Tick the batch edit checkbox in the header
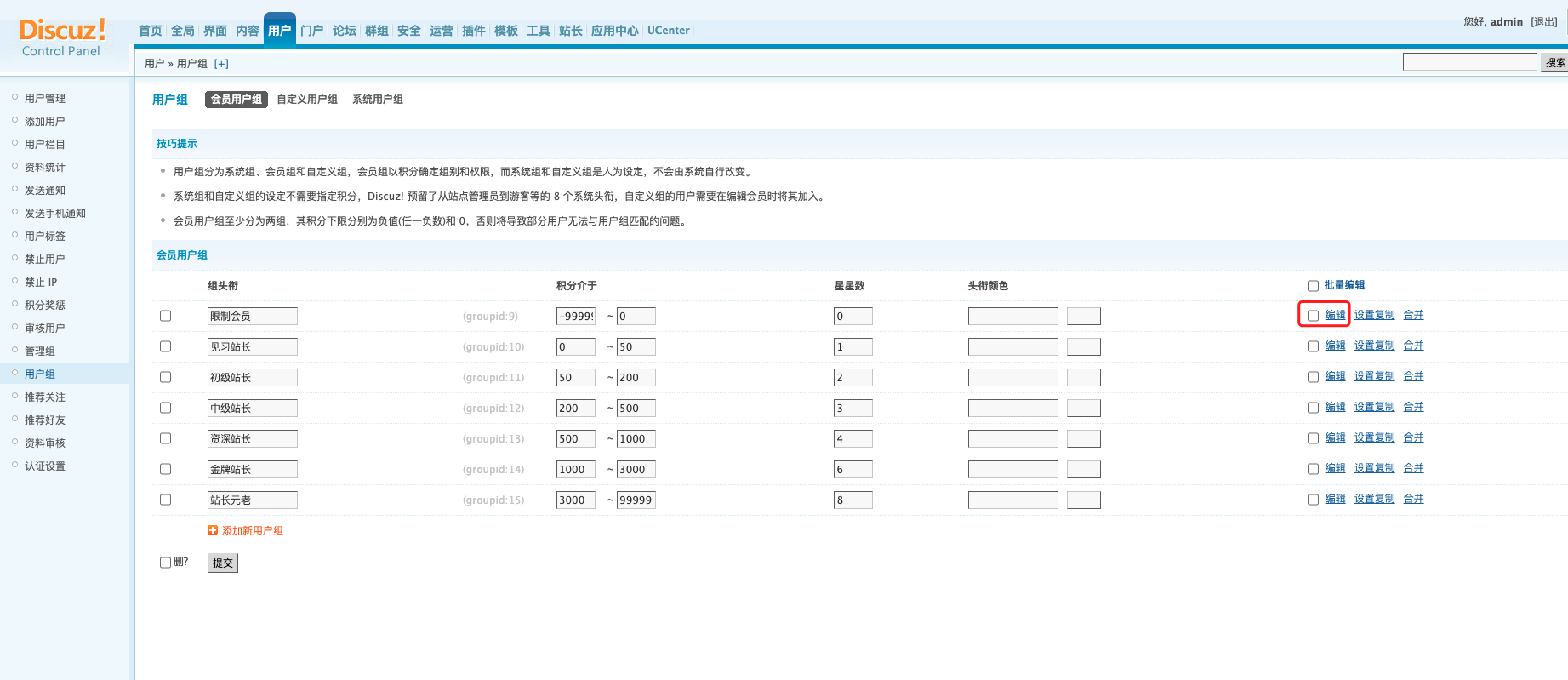The image size is (1568, 680). pos(1313,286)
